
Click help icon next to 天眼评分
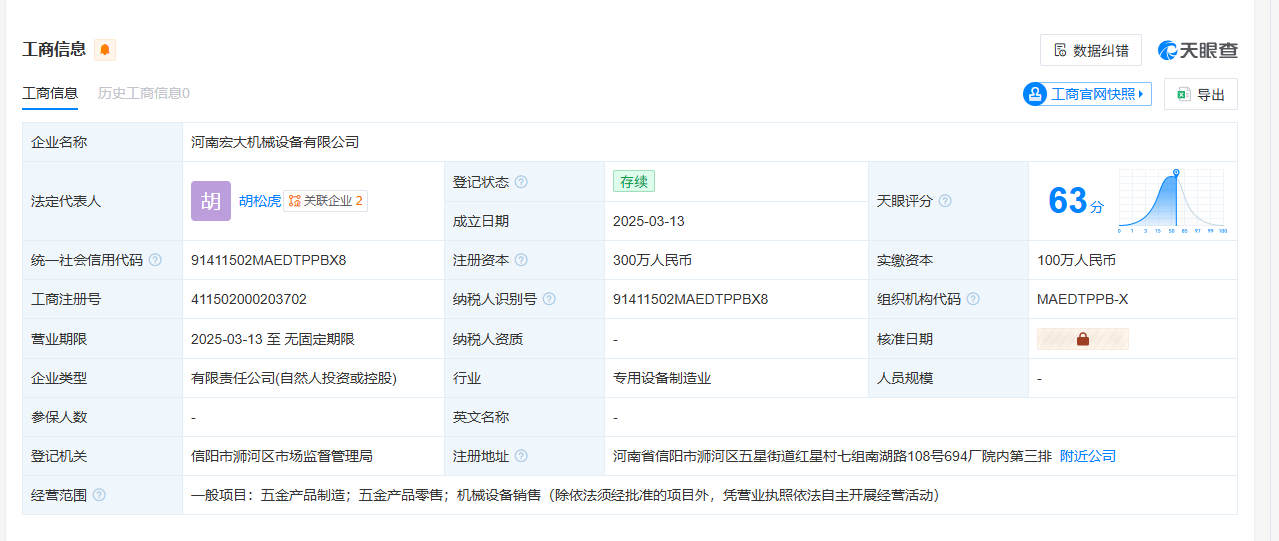945,201
